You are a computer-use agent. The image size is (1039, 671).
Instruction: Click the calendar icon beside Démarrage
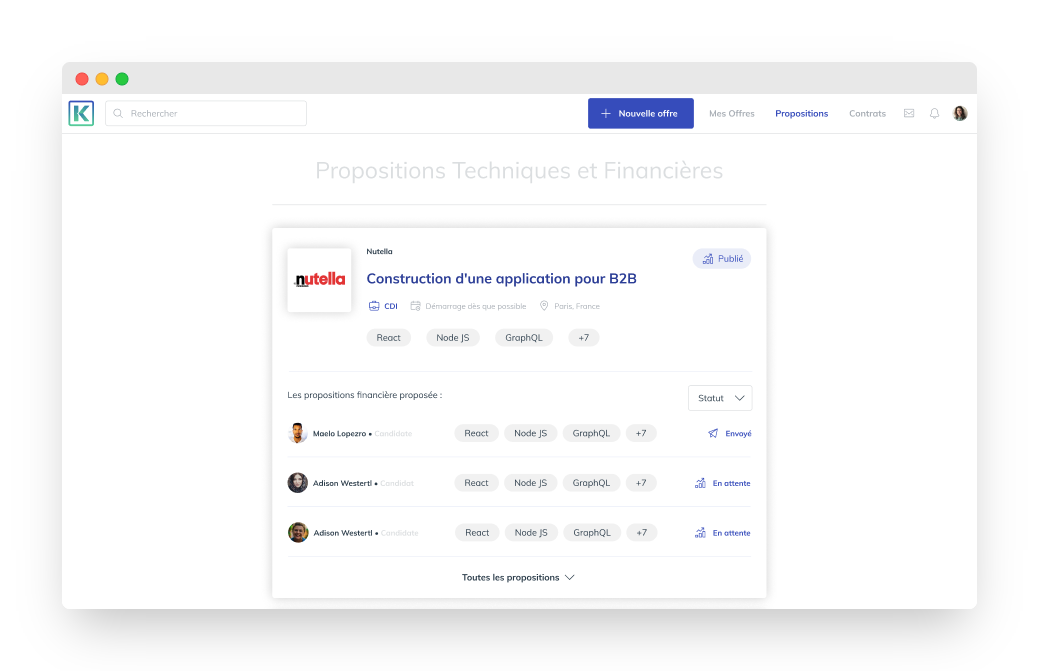pyautogui.click(x=415, y=306)
